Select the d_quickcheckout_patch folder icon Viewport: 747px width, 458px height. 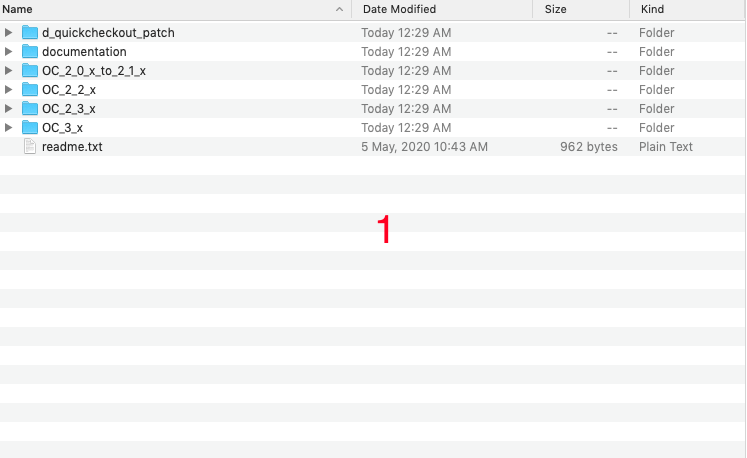30,32
